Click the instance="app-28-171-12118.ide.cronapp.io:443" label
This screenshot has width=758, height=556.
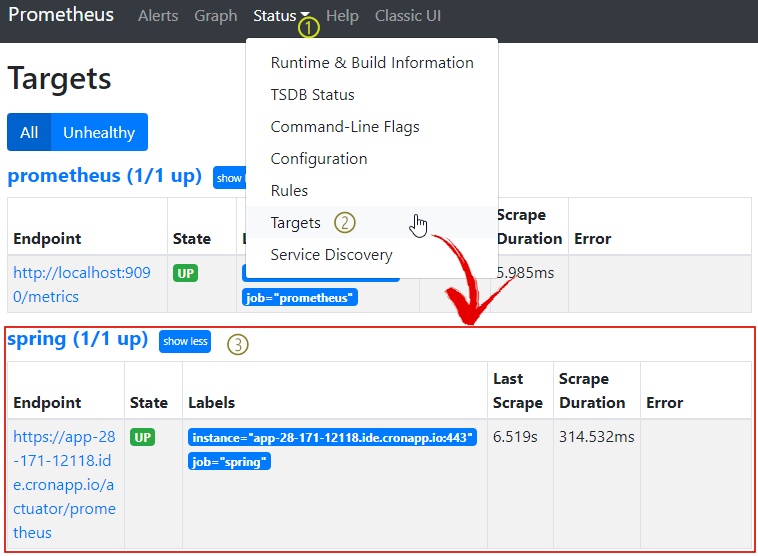[333, 438]
